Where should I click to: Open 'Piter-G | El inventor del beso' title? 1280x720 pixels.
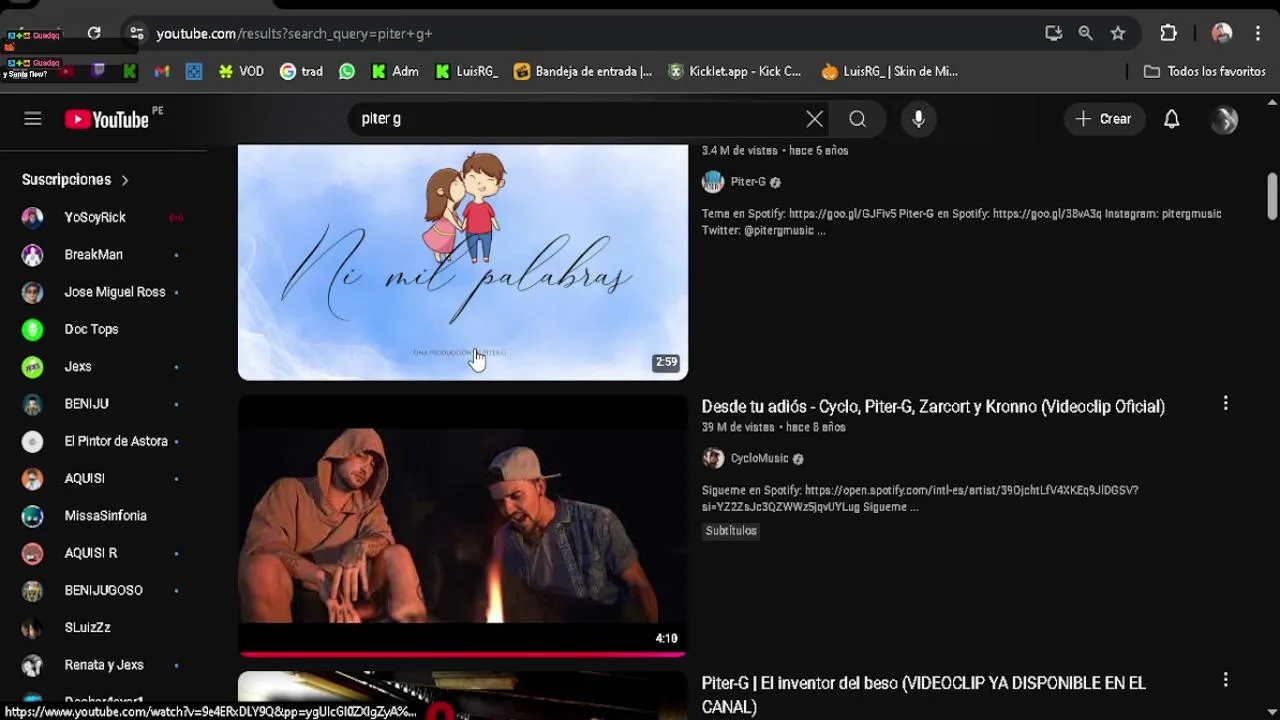click(924, 695)
